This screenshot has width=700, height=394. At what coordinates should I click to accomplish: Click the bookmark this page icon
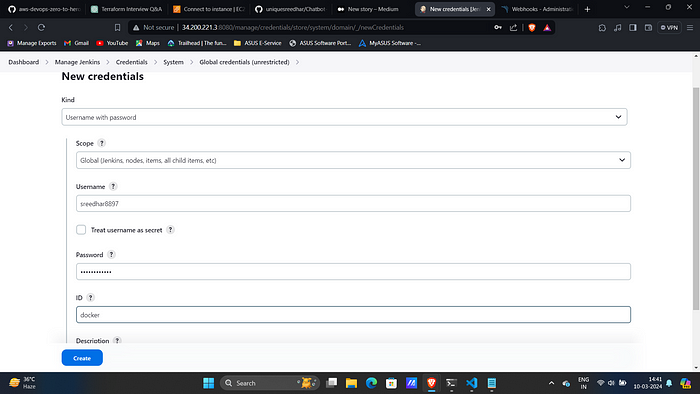tap(117, 27)
